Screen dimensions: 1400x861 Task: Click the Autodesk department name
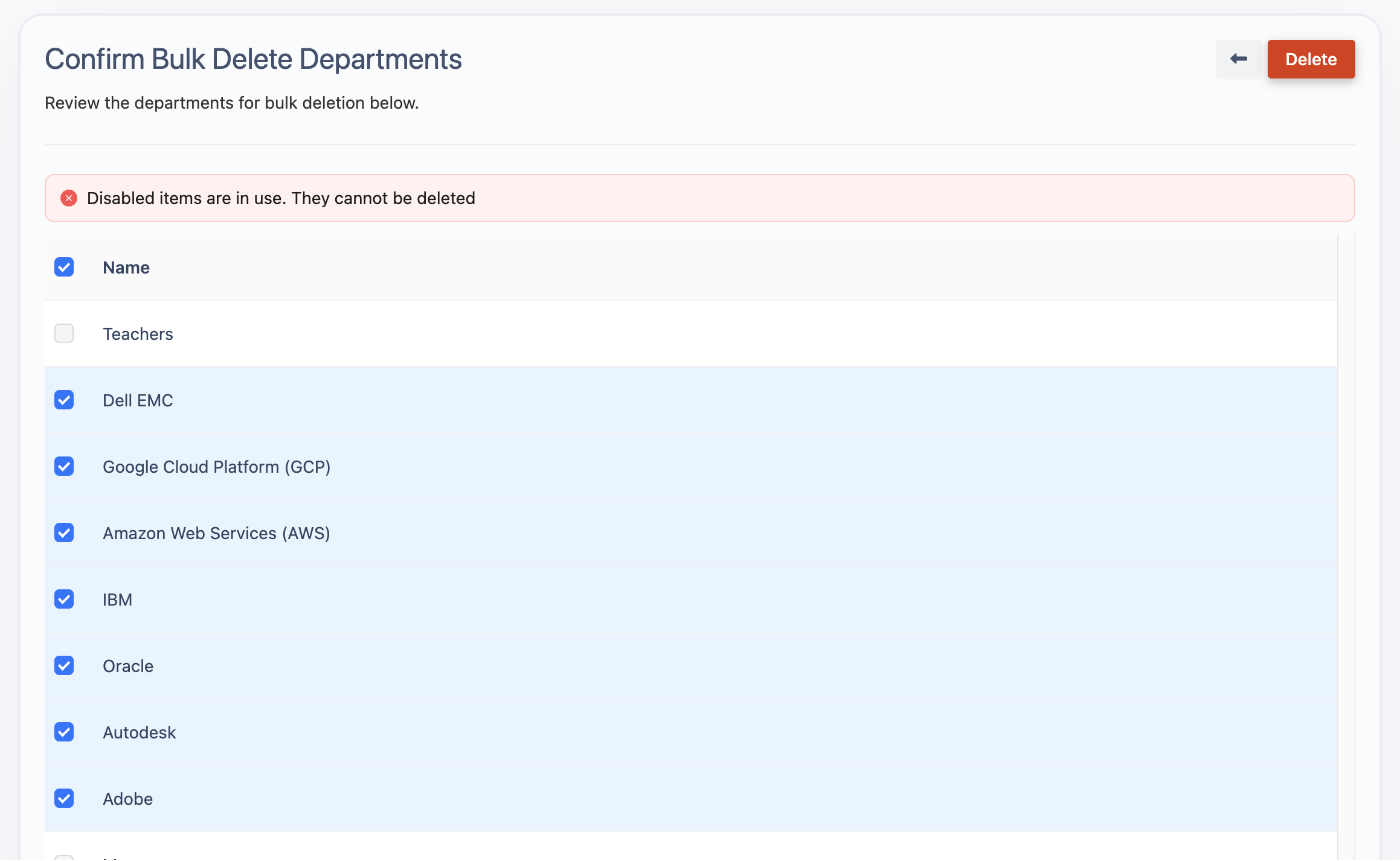pyautogui.click(x=139, y=732)
